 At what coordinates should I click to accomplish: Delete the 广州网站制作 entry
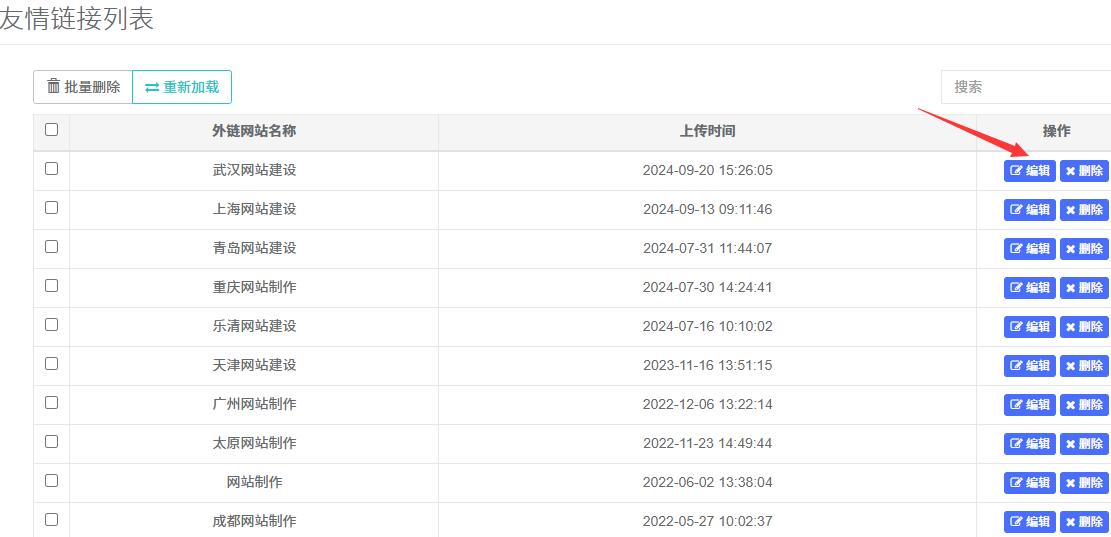[x=1084, y=405]
